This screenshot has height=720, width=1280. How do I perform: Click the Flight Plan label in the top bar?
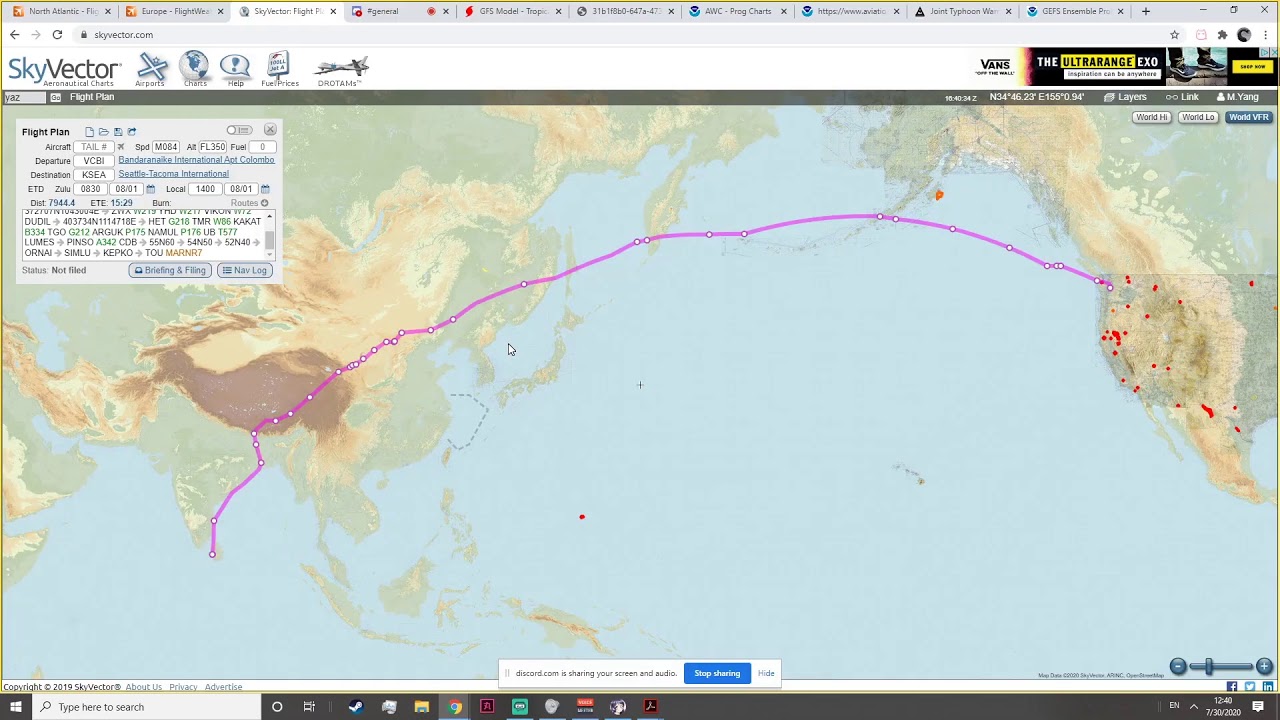click(x=92, y=97)
